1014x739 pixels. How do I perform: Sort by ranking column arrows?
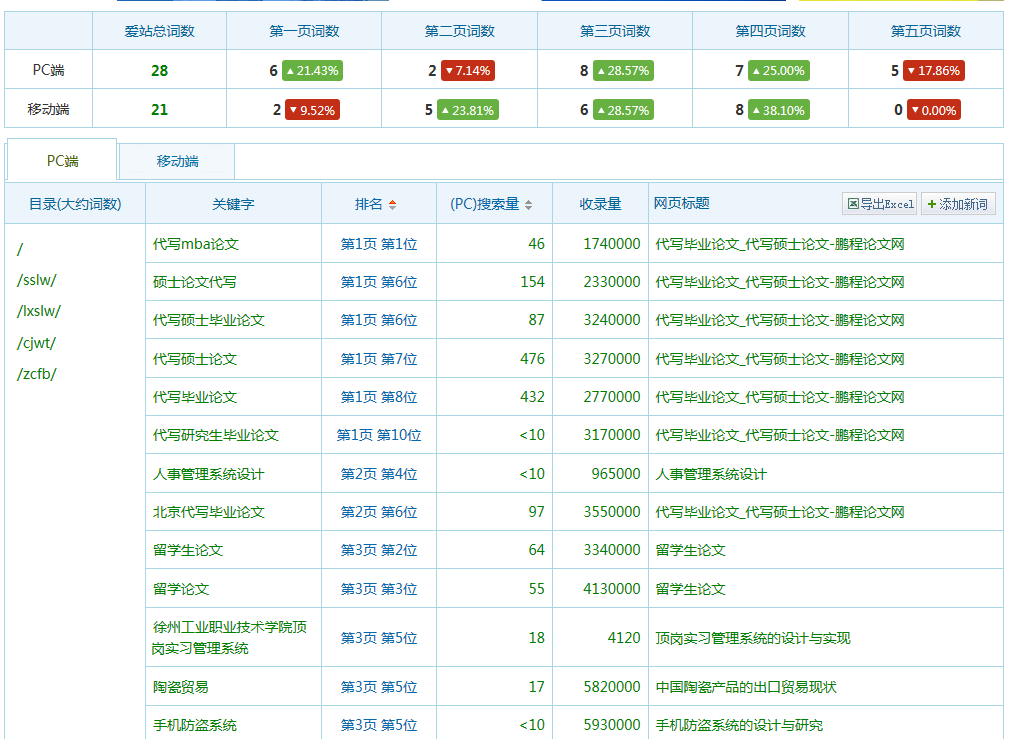[392, 204]
